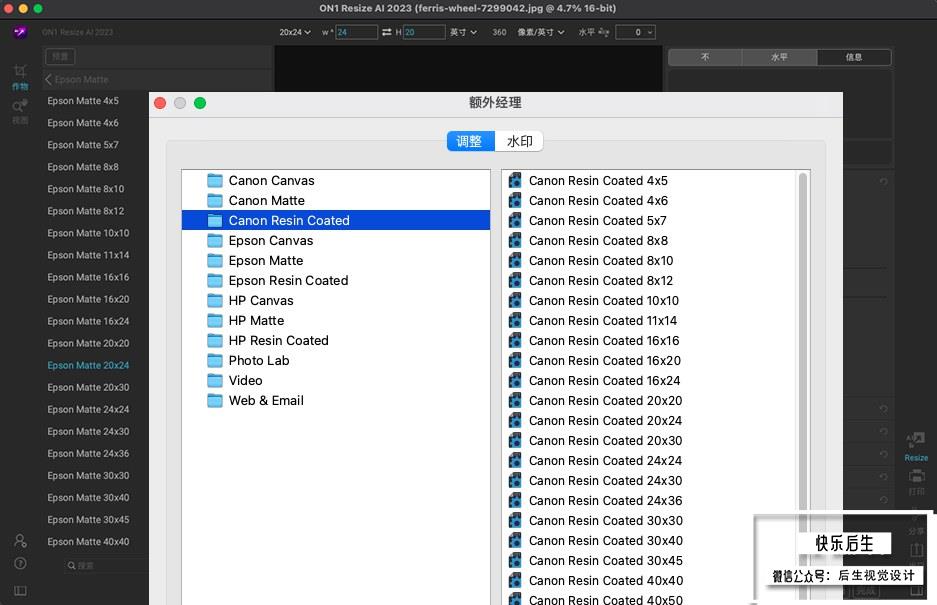
Task: Choose Epson Matte 24x36 in sidebar
Action: click(x=88, y=454)
